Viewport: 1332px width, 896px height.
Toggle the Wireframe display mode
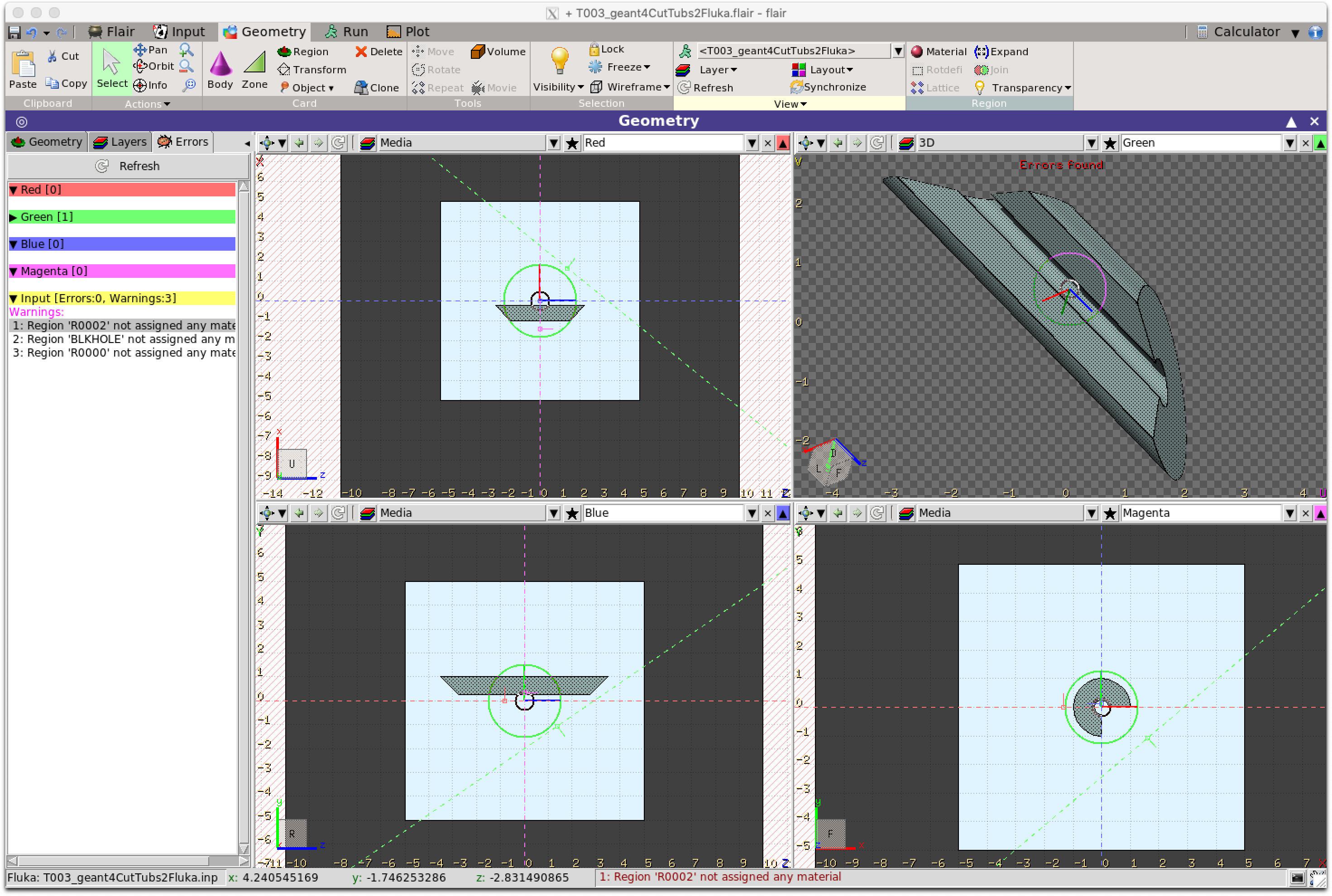click(629, 87)
